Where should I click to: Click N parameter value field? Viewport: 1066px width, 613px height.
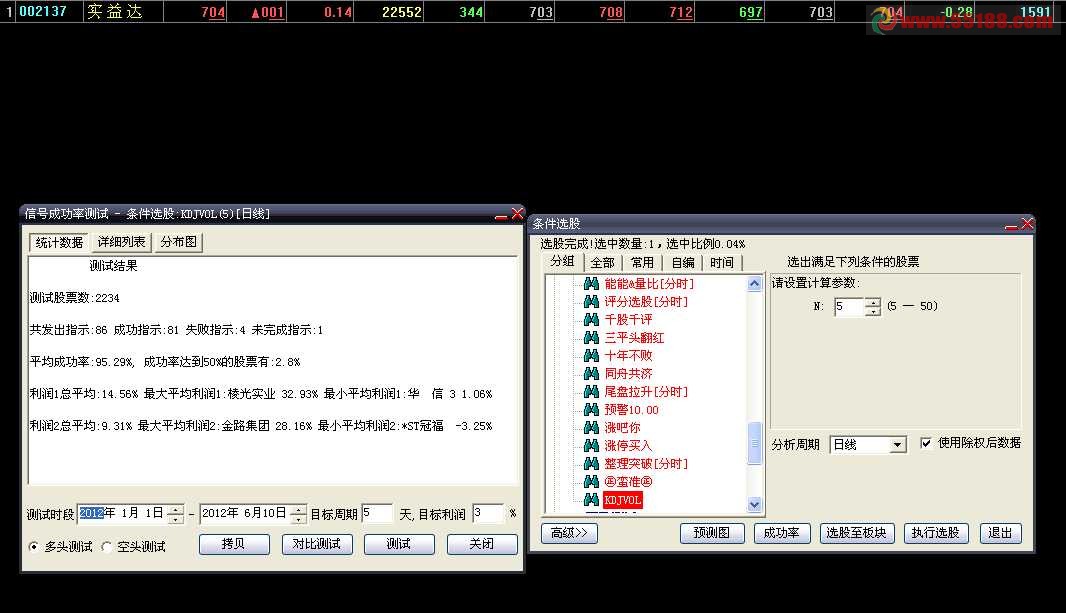click(x=848, y=306)
